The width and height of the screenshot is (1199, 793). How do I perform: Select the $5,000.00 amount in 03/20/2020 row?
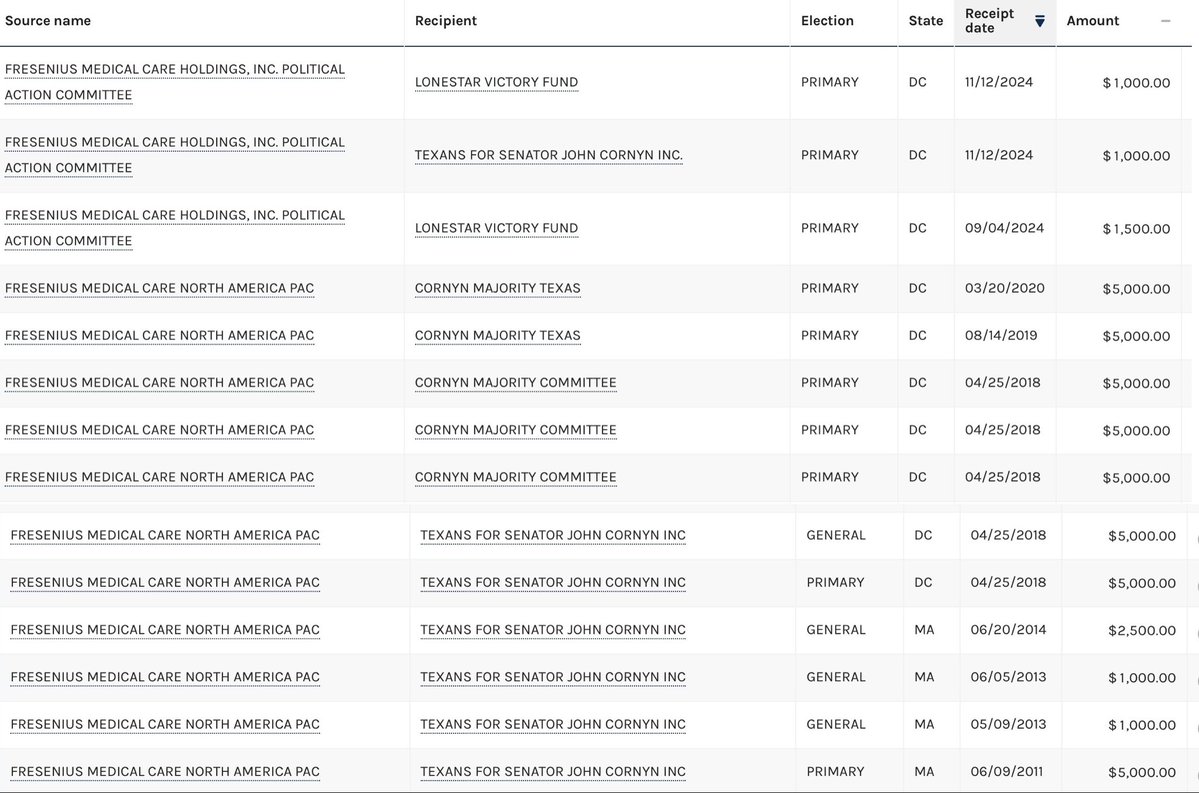tap(1136, 289)
